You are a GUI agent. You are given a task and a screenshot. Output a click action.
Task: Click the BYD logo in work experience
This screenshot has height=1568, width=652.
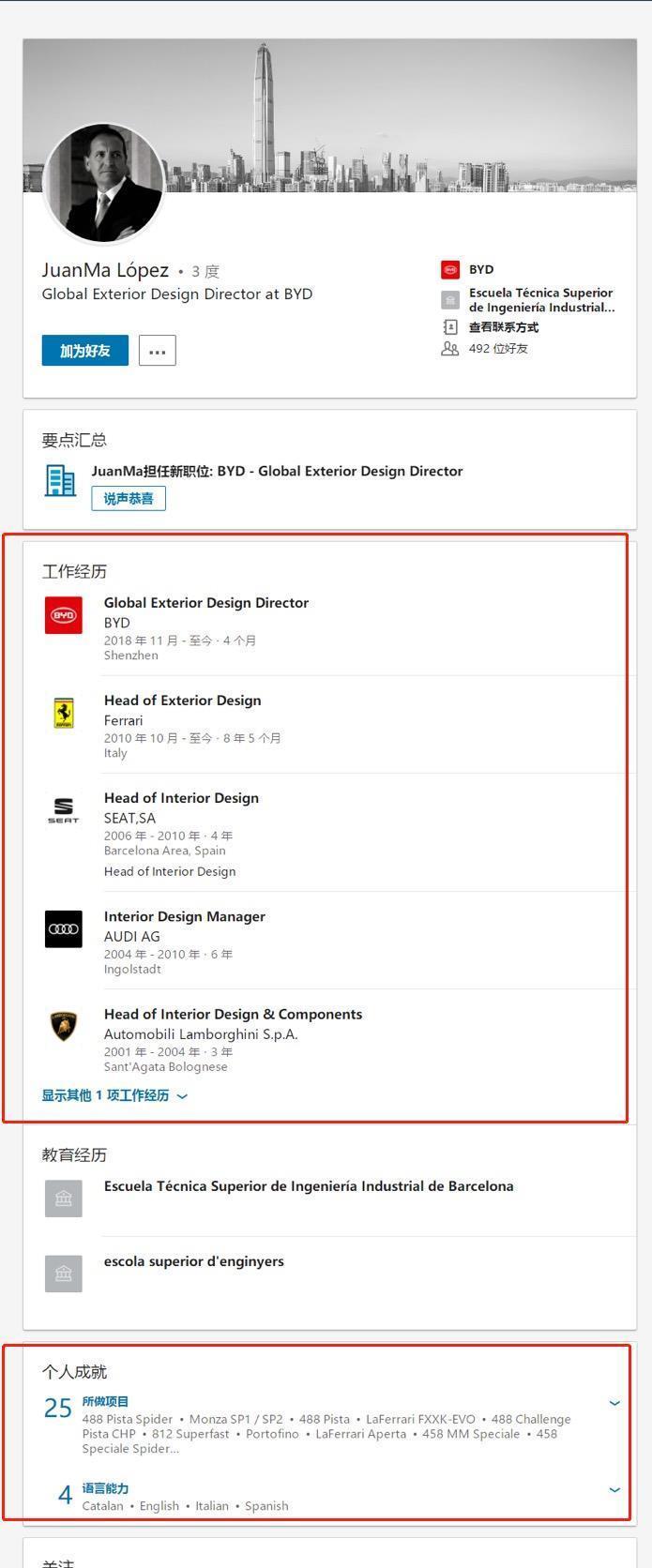pos(64,615)
